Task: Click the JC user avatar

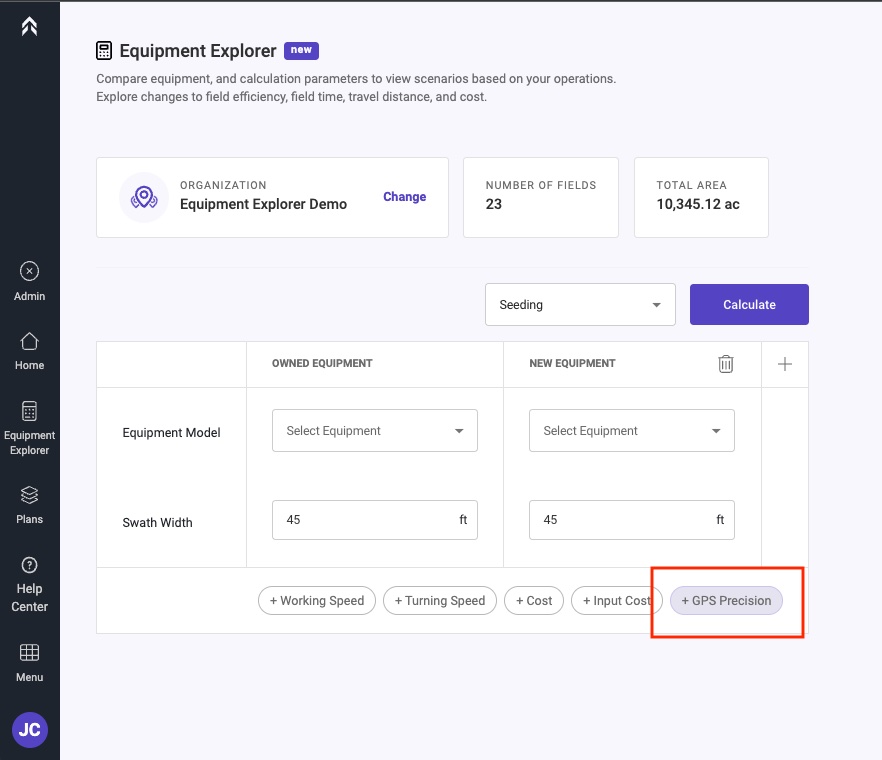Action: click(30, 730)
